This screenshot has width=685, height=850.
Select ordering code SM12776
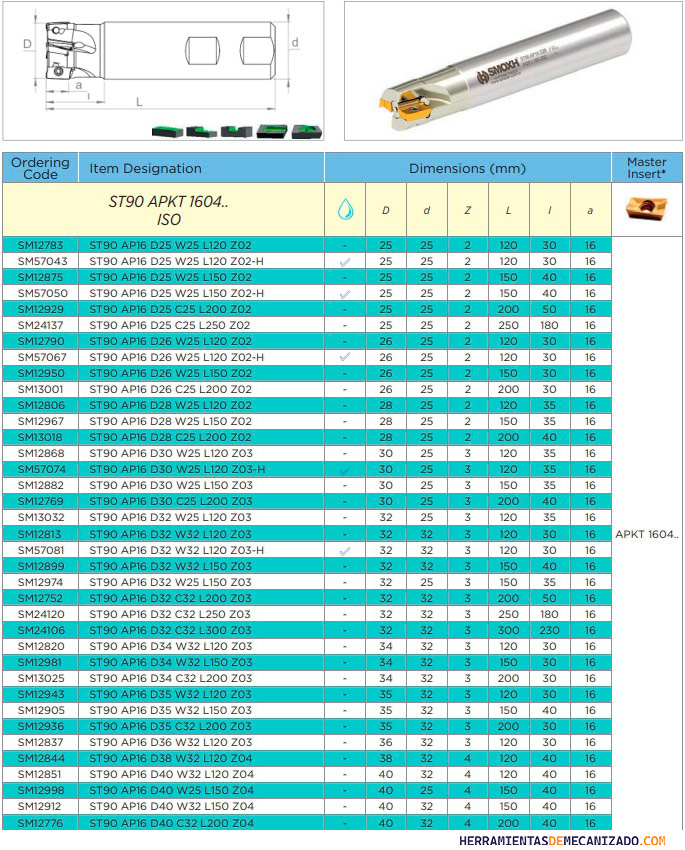[40, 823]
